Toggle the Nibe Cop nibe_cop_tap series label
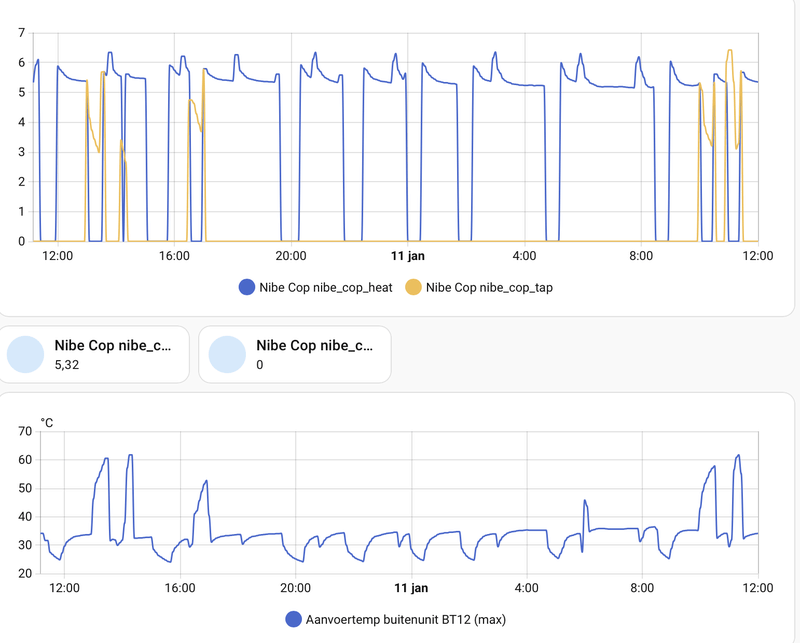The height and width of the screenshot is (643, 800). [x=489, y=288]
